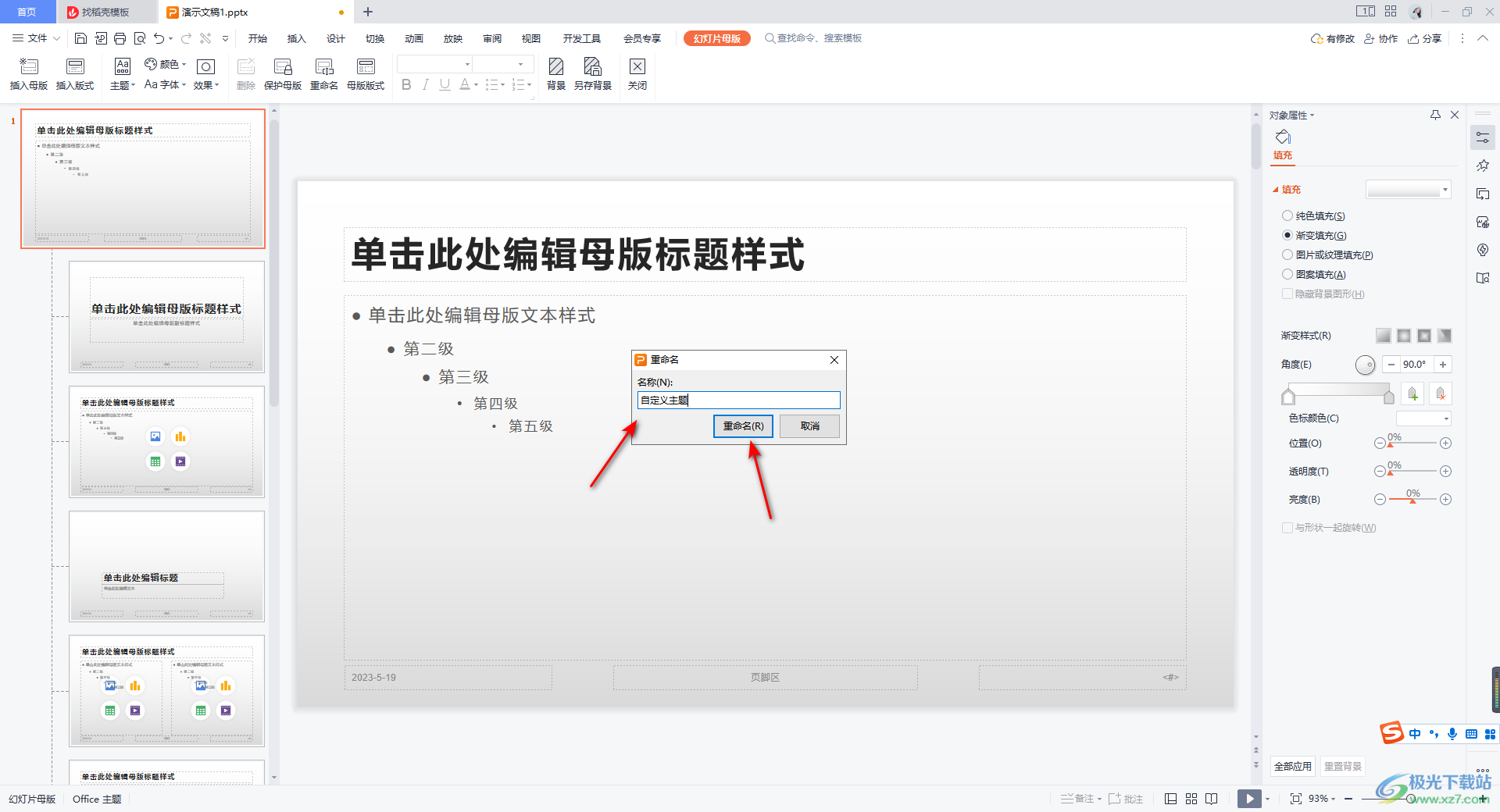Click the Print icon in quick toolbar
1500x812 pixels.
click(x=120, y=38)
